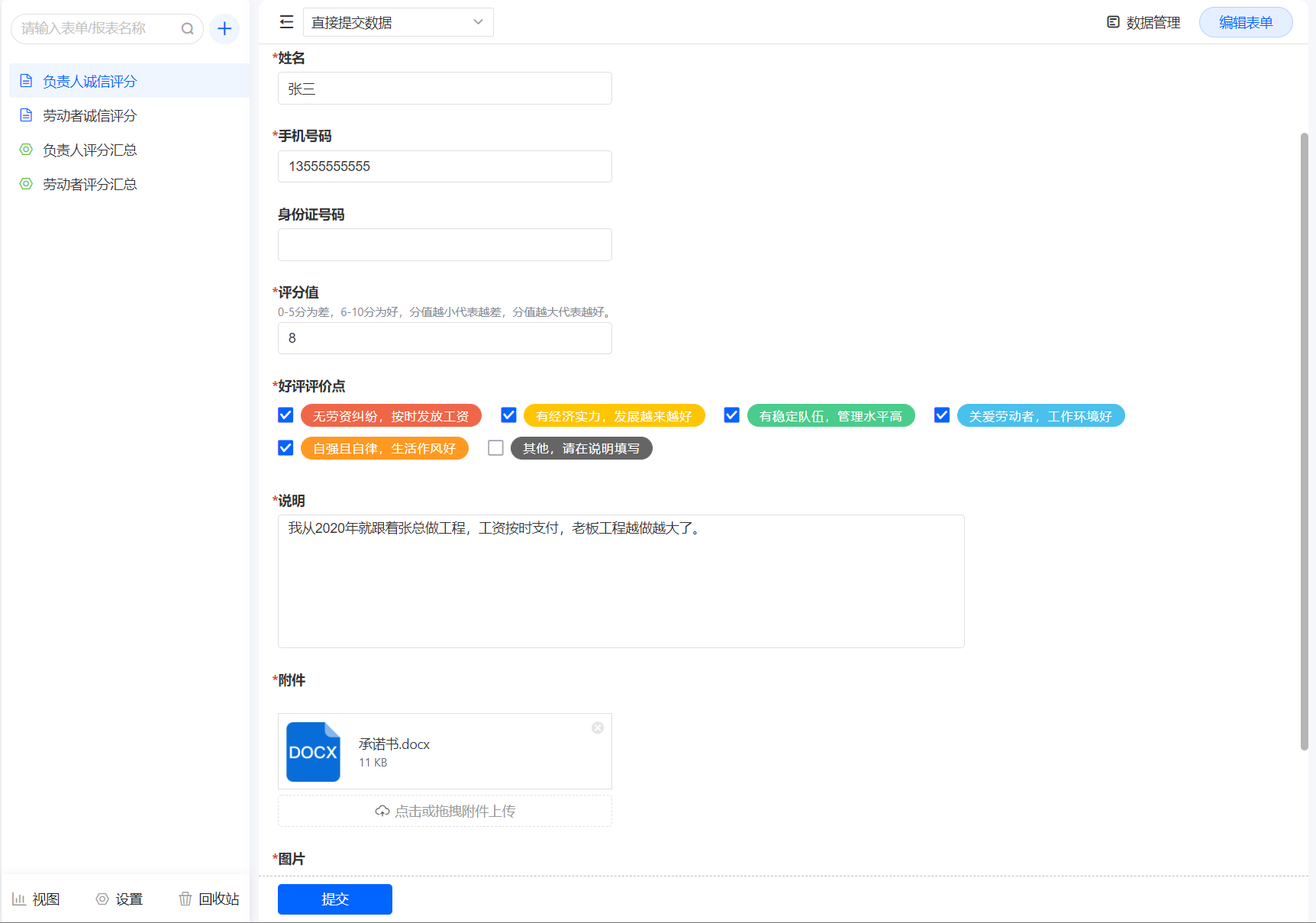
Task: Uncheck 关爱劳动者，工作环境好 checkbox
Action: [942, 415]
